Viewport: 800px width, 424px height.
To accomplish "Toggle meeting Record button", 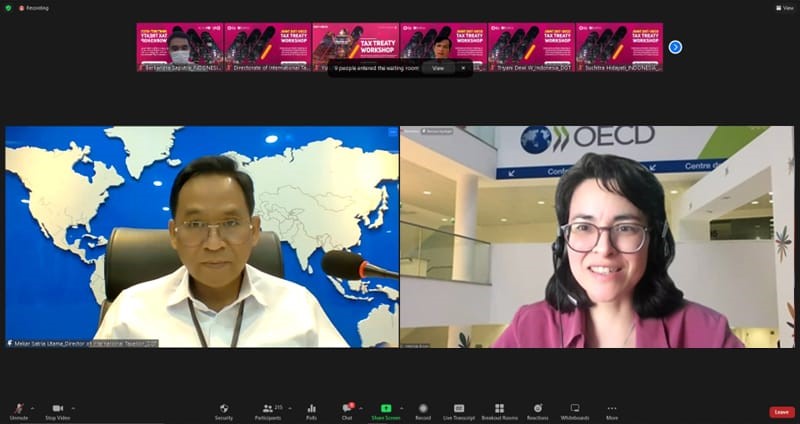I will [x=423, y=410].
